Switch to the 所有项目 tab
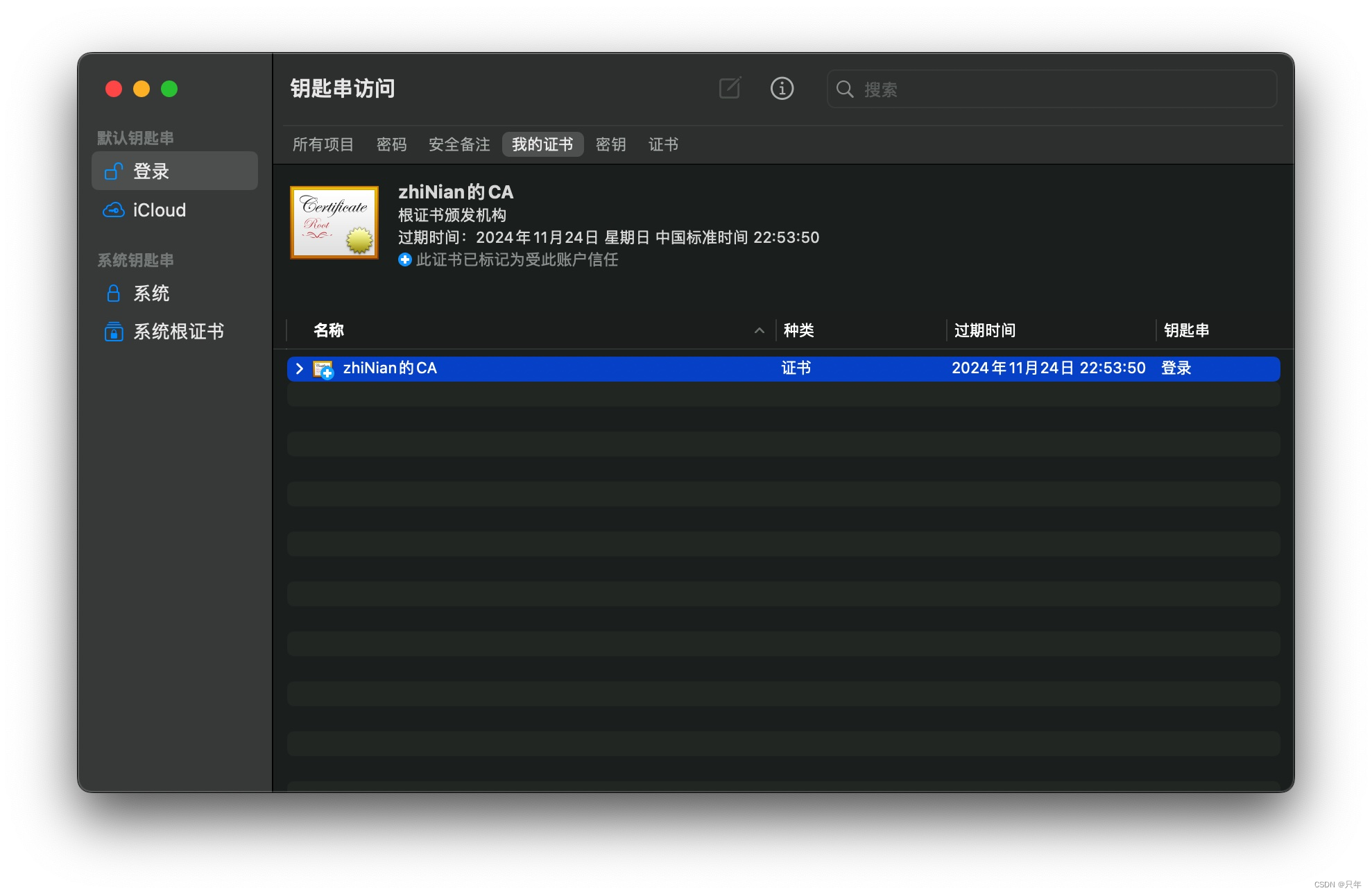 (x=323, y=144)
